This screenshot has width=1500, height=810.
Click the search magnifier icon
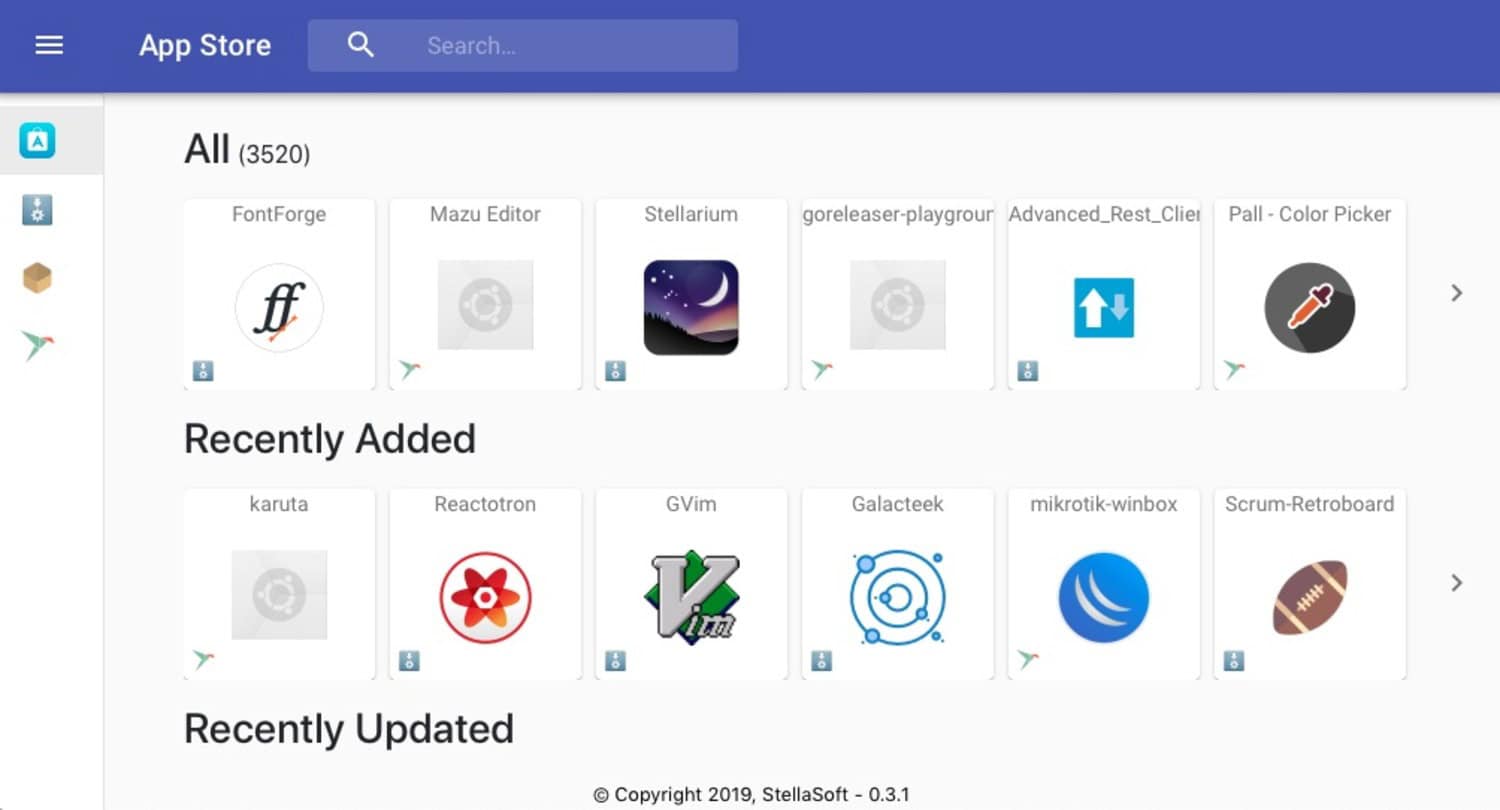click(361, 45)
